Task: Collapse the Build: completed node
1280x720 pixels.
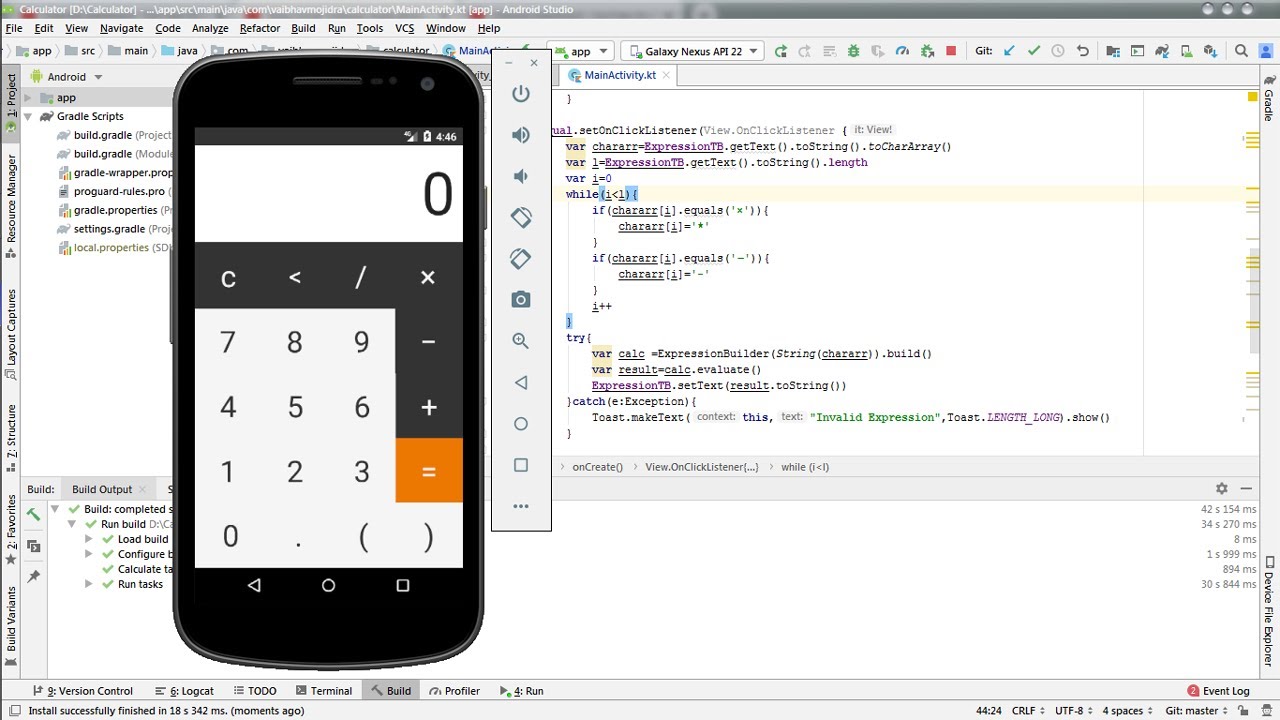Action: [x=57, y=509]
